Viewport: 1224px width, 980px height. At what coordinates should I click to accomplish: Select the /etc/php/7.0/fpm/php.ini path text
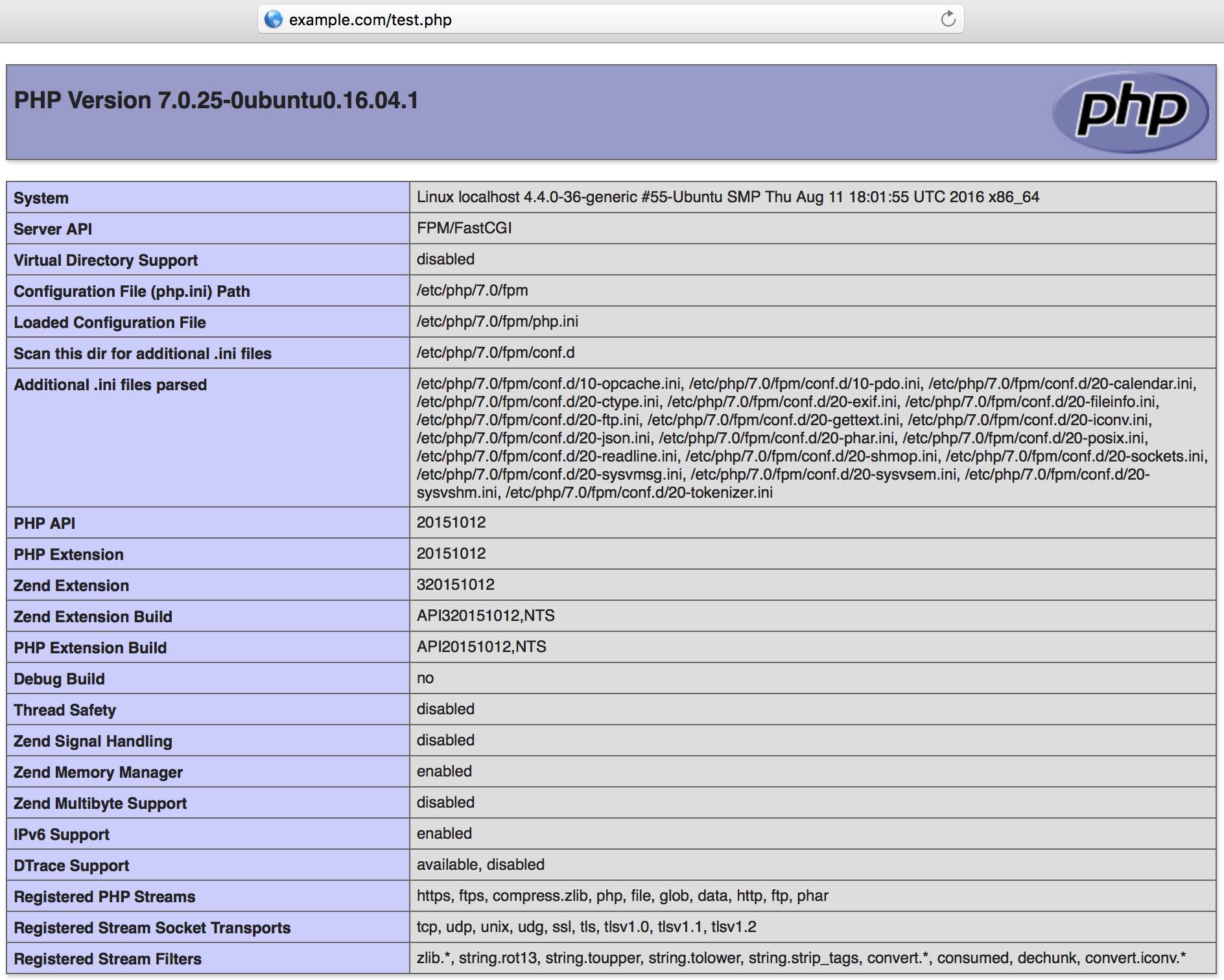coord(498,321)
